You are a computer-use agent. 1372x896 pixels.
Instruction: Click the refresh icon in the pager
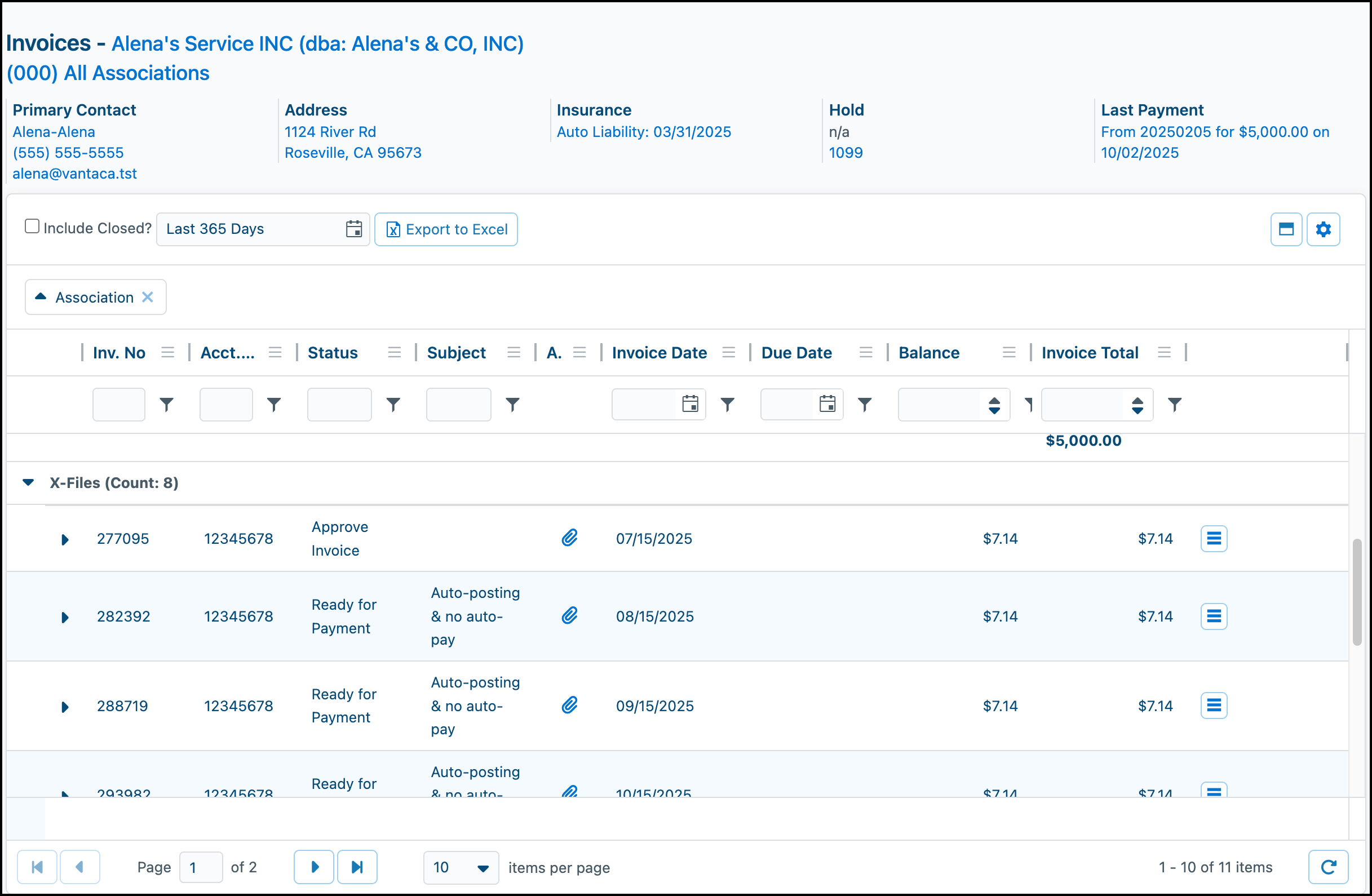(x=1328, y=867)
